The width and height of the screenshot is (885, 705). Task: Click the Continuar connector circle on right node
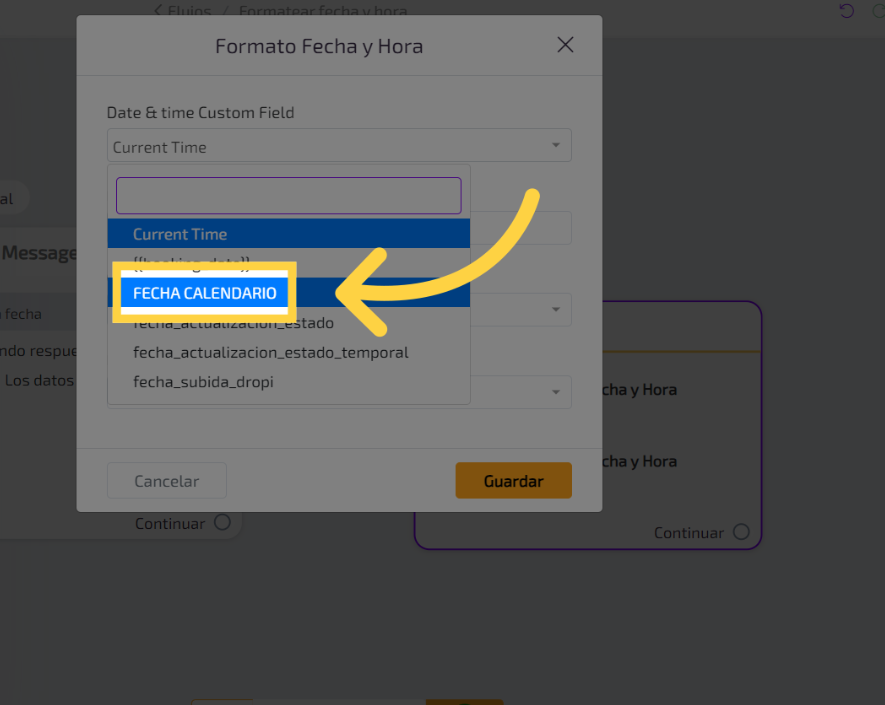point(741,532)
